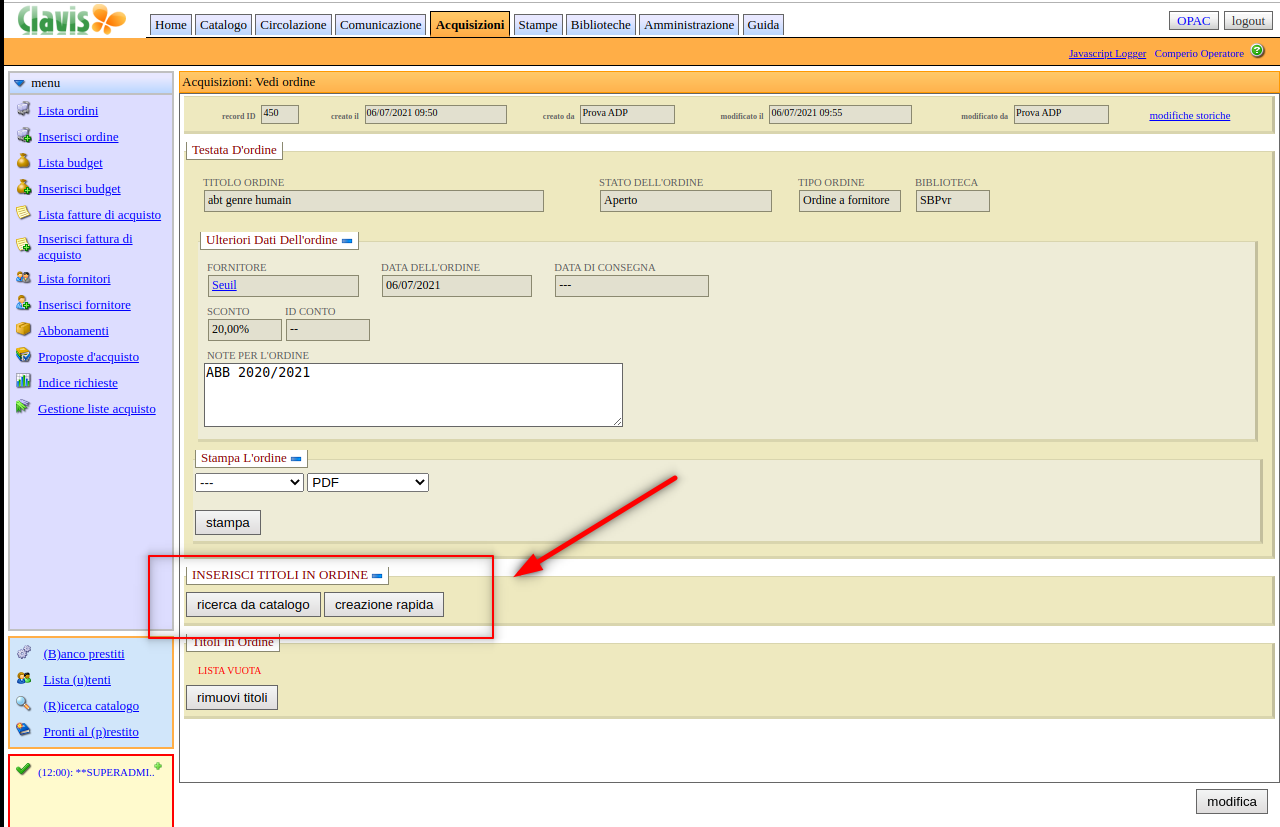Click the chart icon for Indice richieste
This screenshot has width=1280, height=827.
click(23, 382)
